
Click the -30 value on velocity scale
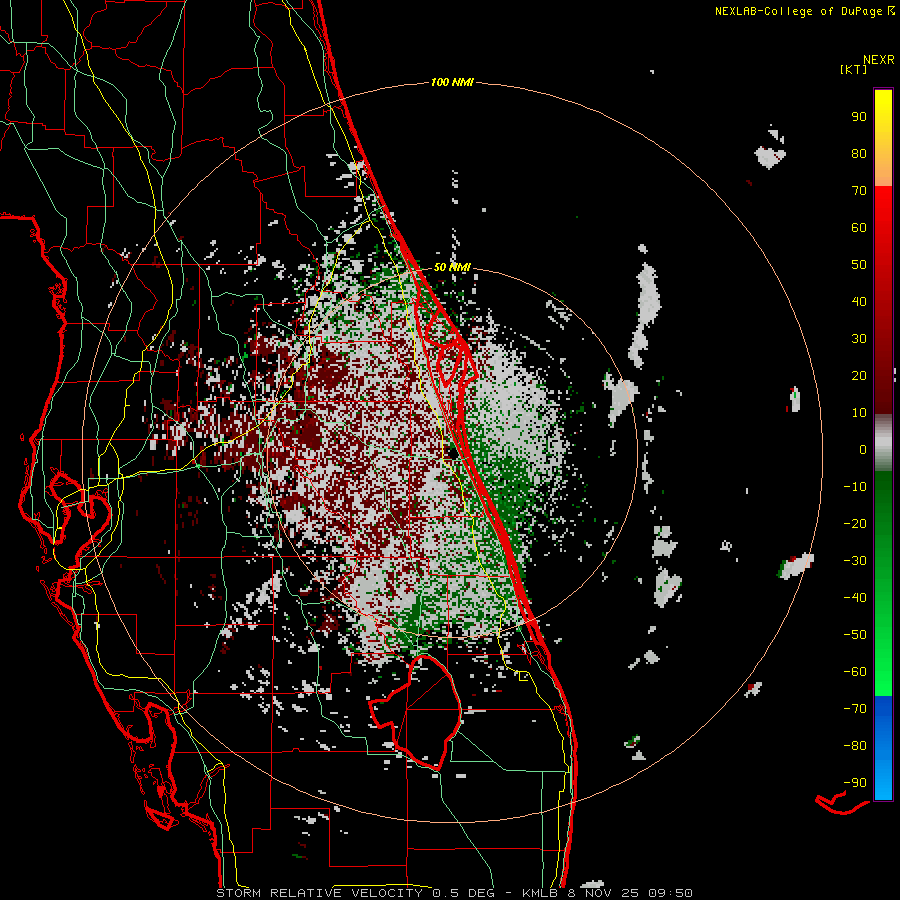855,561
